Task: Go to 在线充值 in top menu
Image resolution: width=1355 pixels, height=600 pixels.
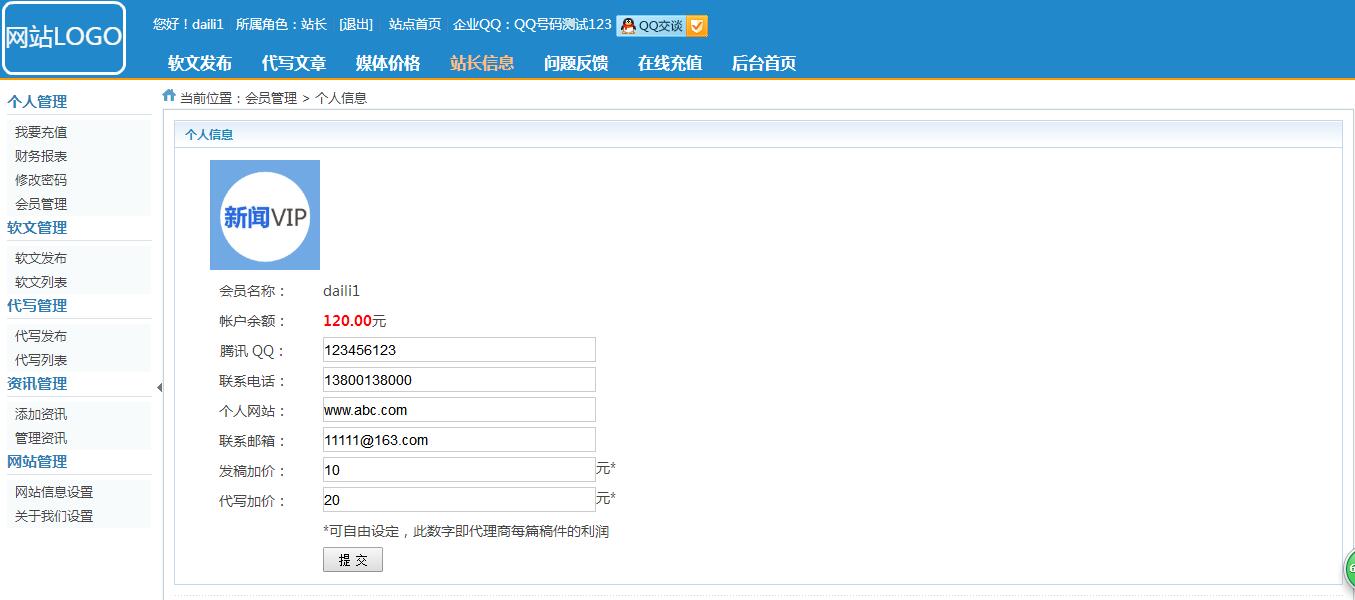Action: tap(670, 63)
